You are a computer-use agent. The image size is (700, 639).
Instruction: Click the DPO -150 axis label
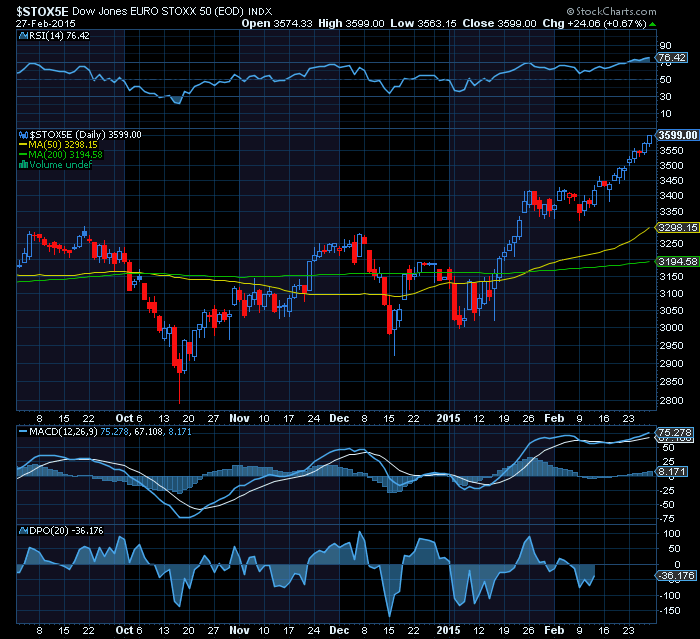(671, 610)
